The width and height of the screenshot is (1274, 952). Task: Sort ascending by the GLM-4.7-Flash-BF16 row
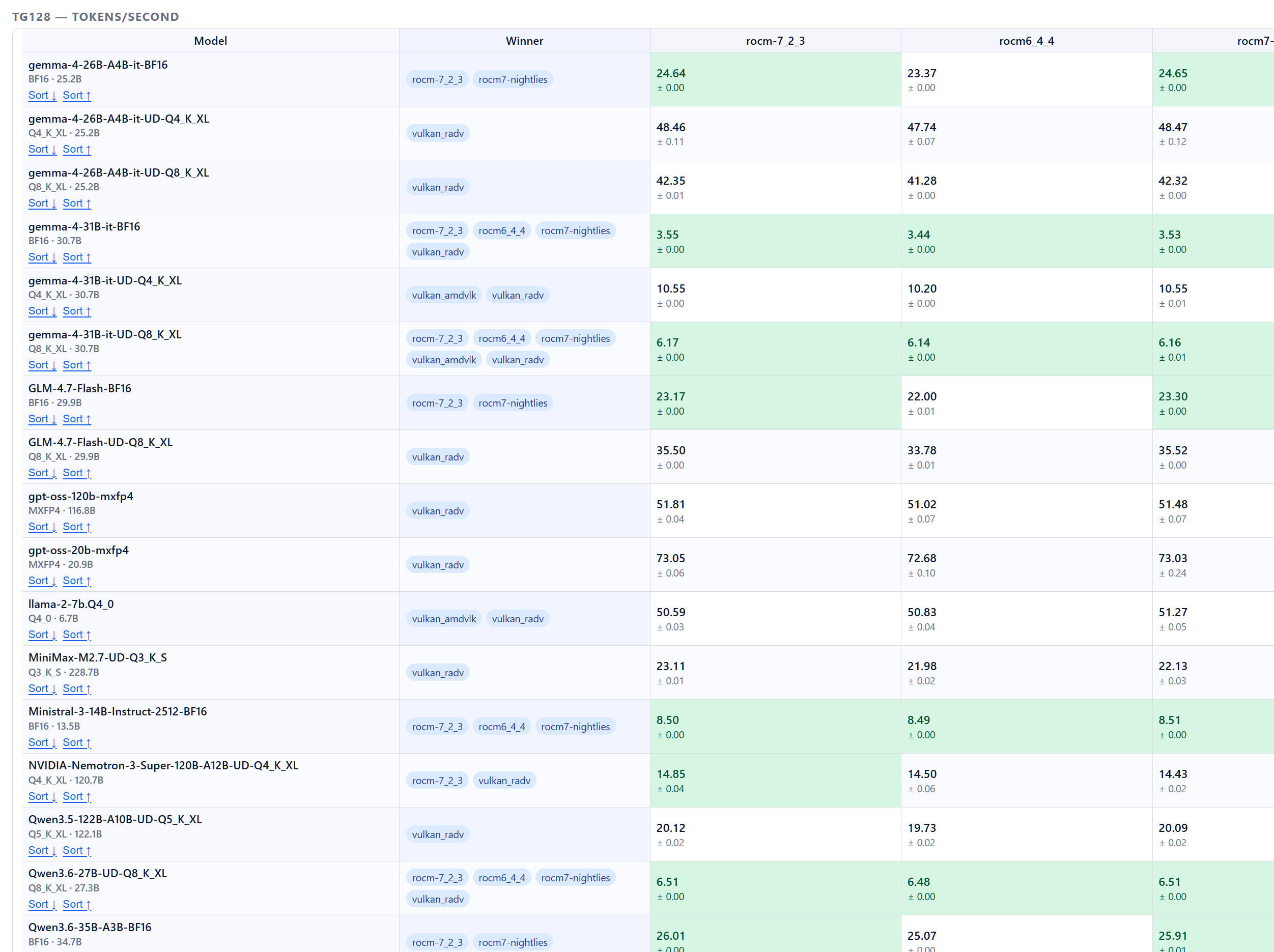(76, 419)
